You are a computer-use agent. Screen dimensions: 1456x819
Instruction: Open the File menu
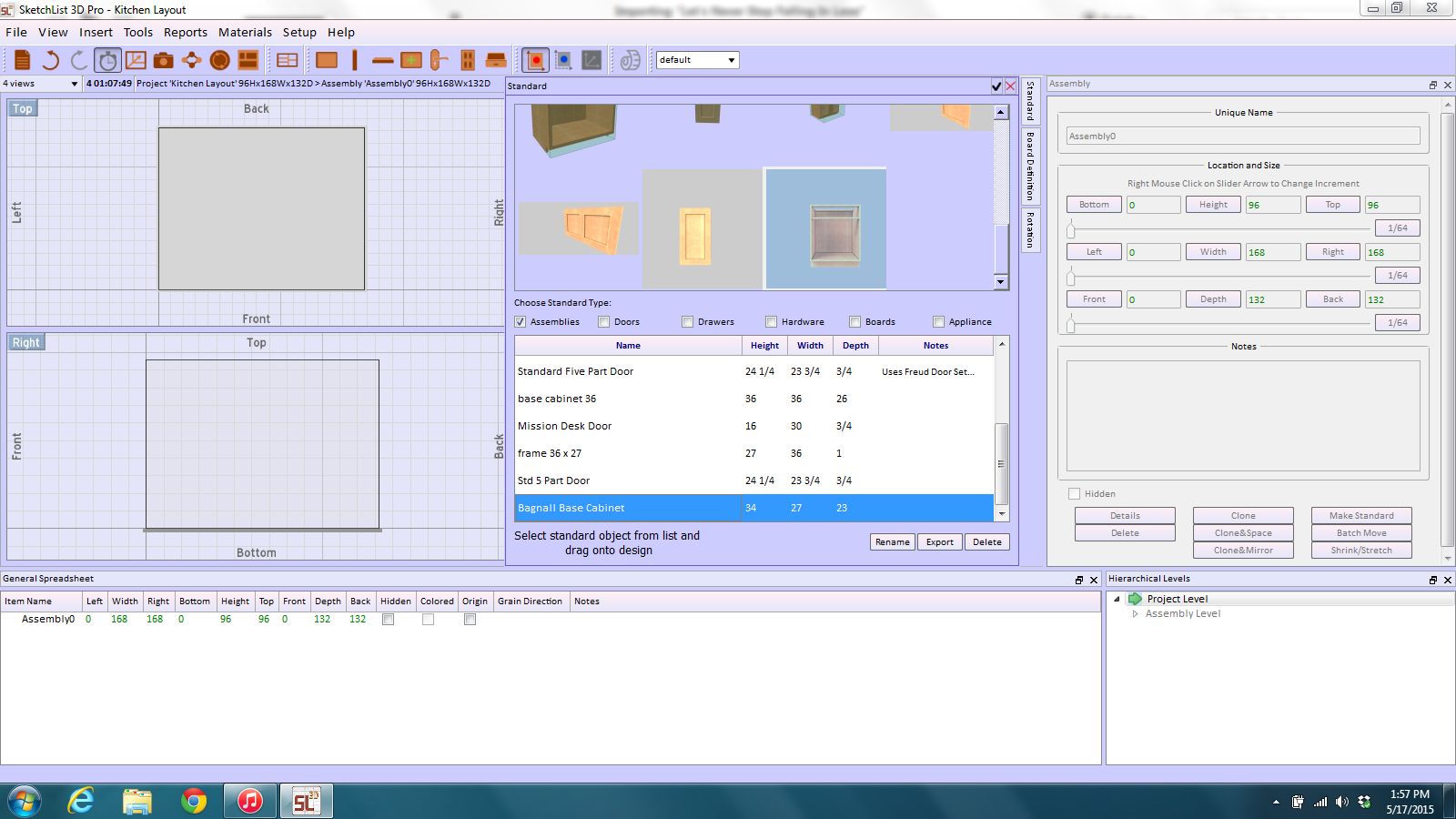pyautogui.click(x=16, y=32)
